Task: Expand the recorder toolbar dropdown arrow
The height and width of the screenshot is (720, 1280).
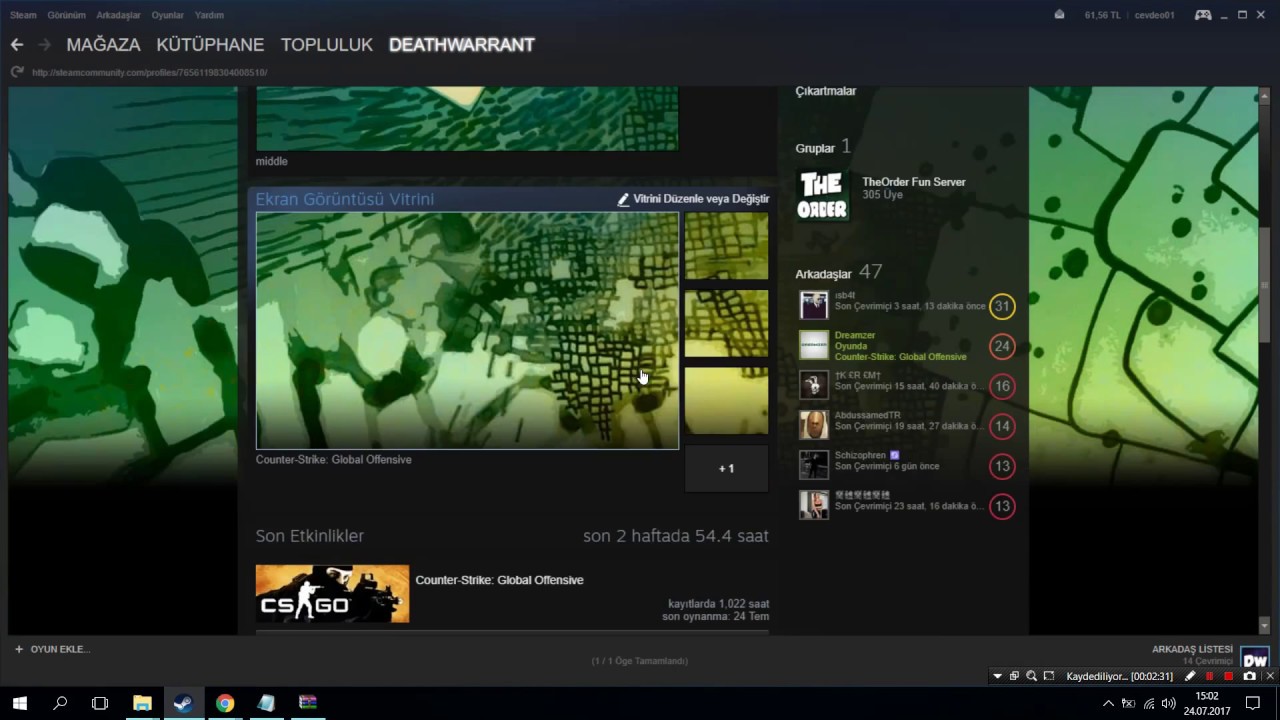Action: point(997,676)
